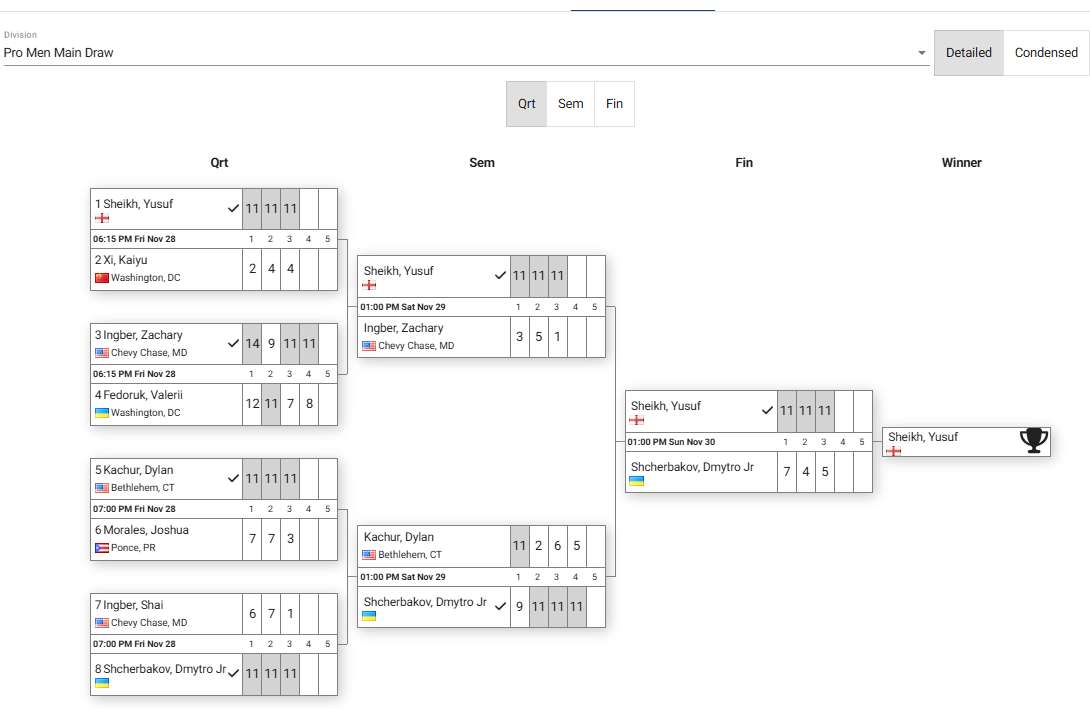Switch to Detailed view
The image size is (1090, 709).
point(968,53)
